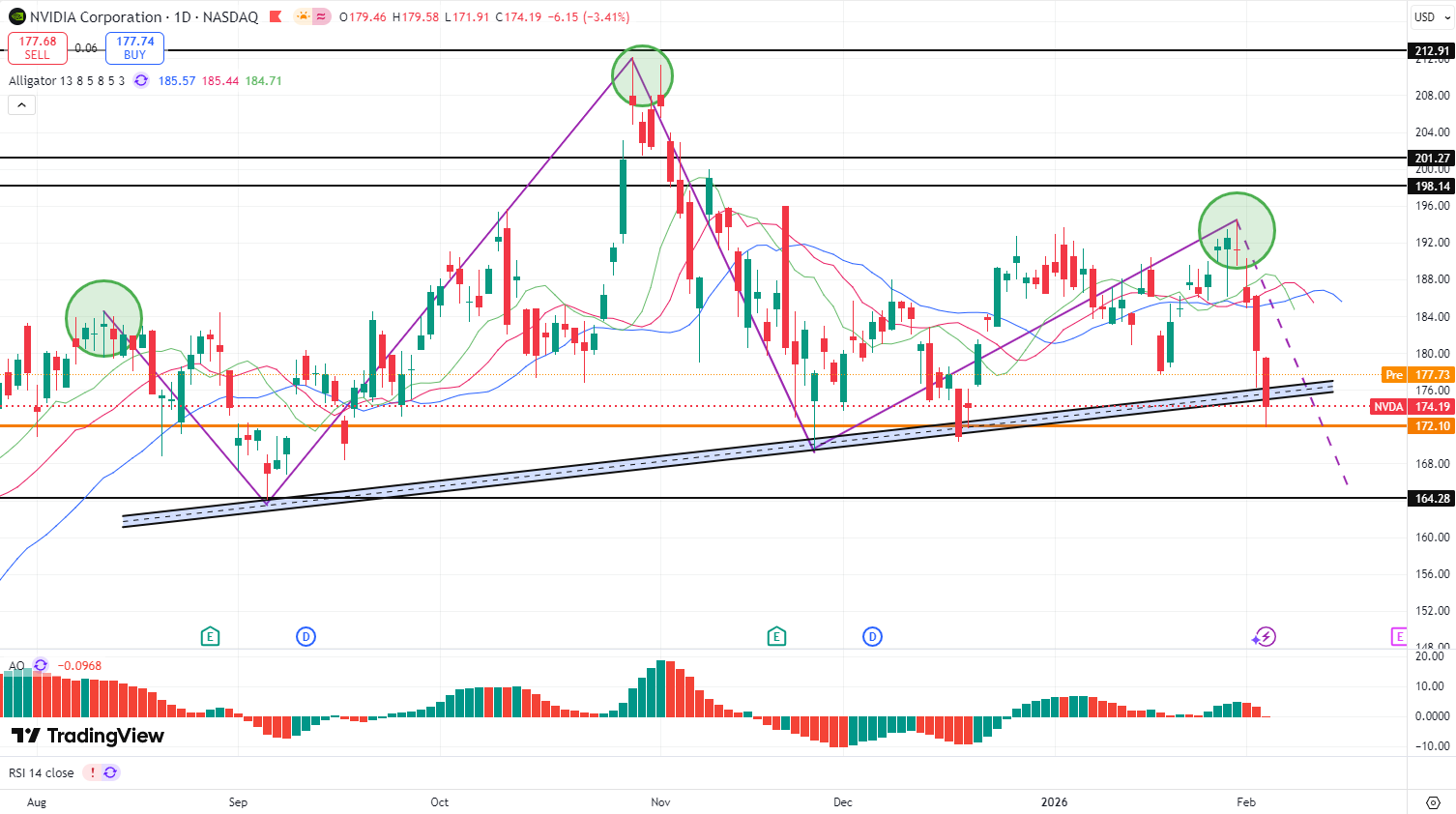Open the chart settings gear at bottom right
The width and height of the screenshot is (1456, 814).
1433,802
